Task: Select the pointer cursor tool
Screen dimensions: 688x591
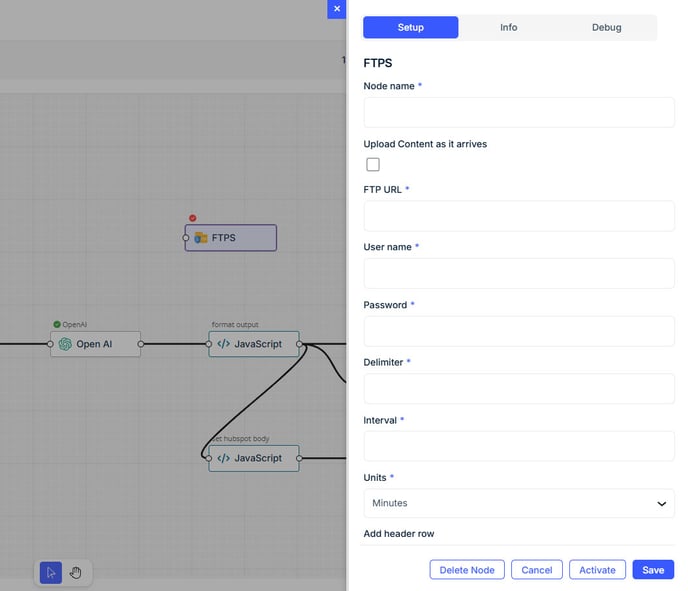Action: pyautogui.click(x=51, y=573)
